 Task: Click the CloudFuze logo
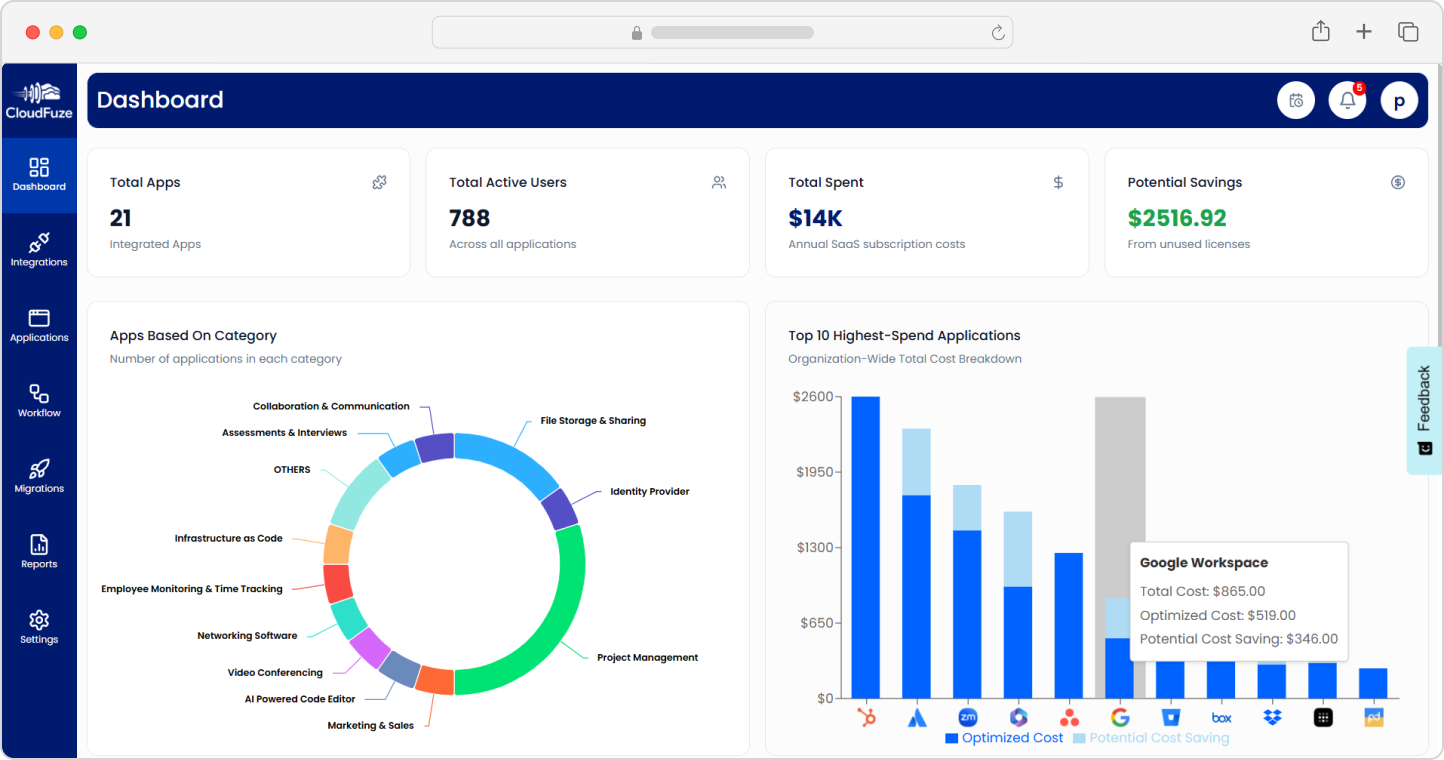[x=39, y=97]
